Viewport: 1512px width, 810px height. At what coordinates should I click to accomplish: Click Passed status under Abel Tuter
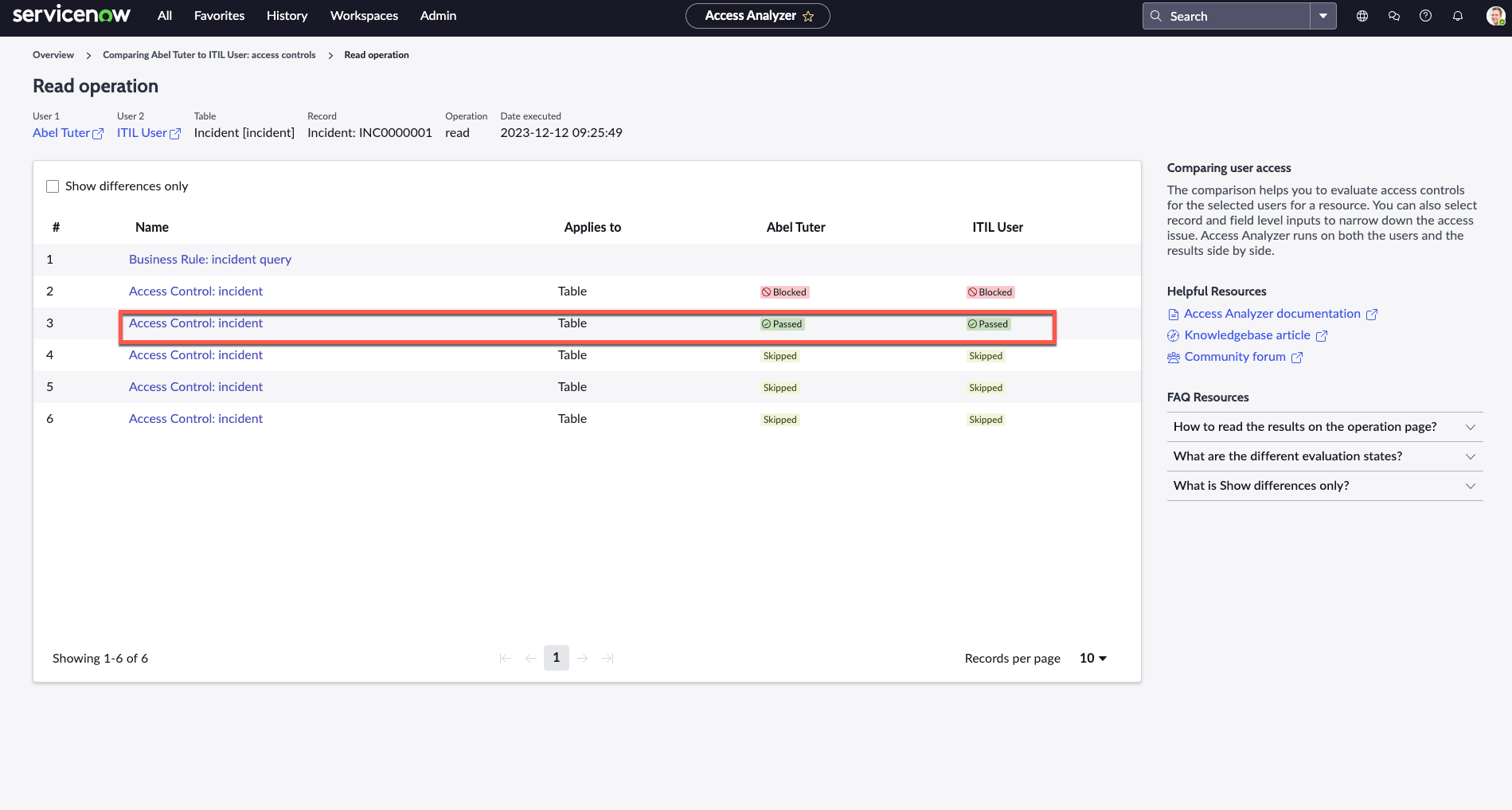782,324
